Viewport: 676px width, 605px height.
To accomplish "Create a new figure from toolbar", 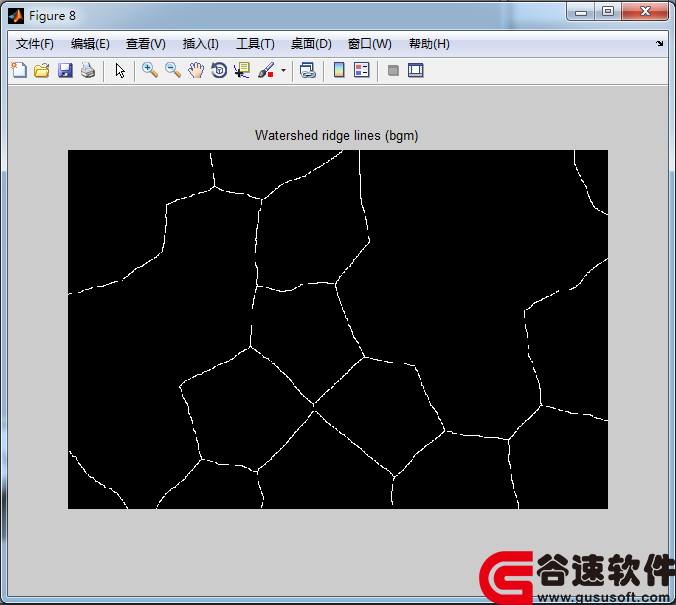I will click(x=19, y=70).
